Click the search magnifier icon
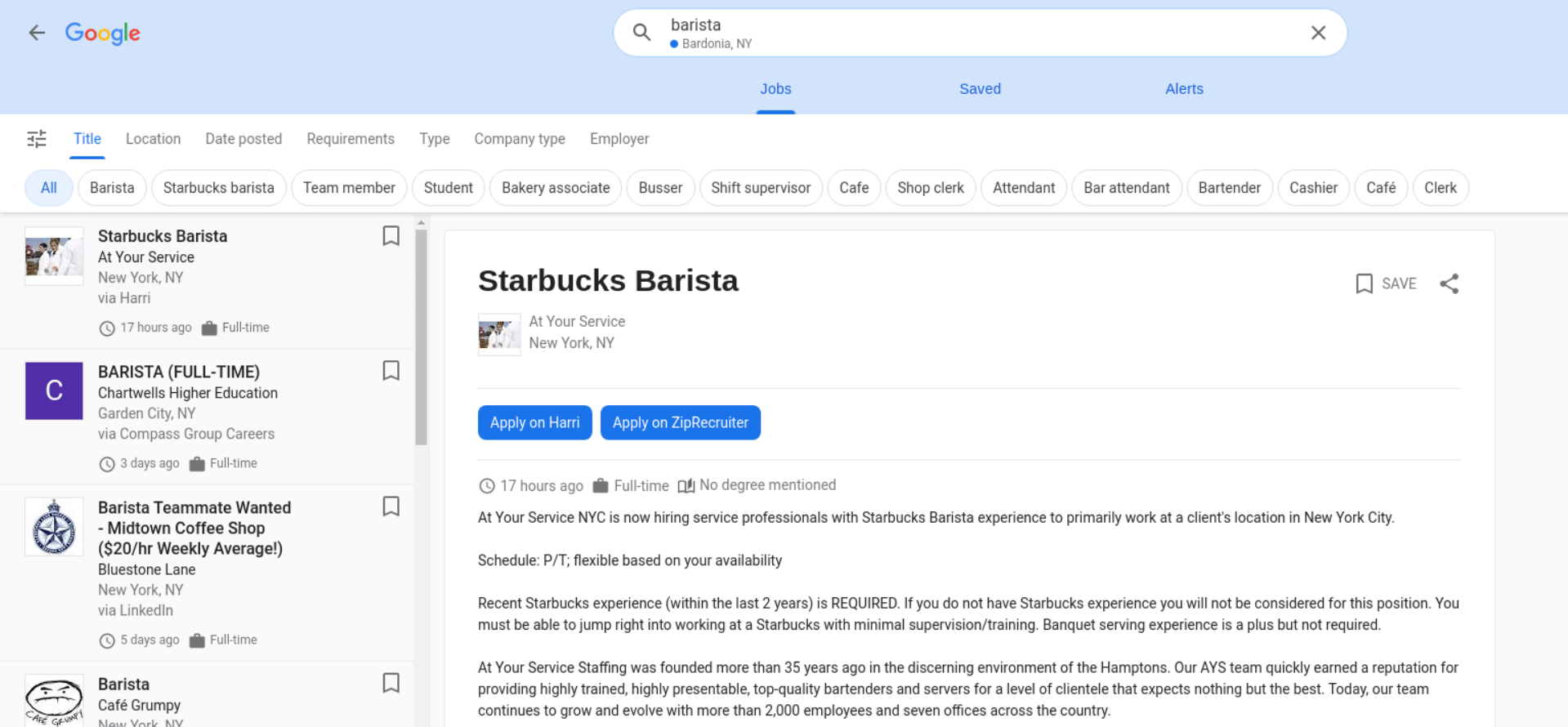The height and width of the screenshot is (727, 1568). [642, 33]
